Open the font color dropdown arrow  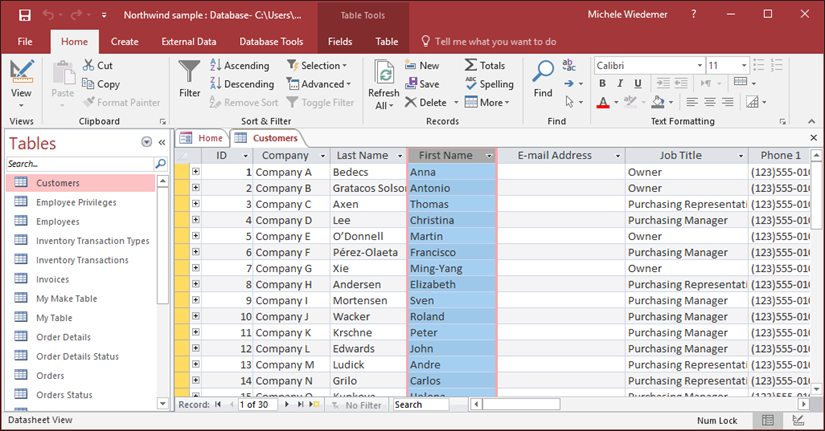coord(616,102)
